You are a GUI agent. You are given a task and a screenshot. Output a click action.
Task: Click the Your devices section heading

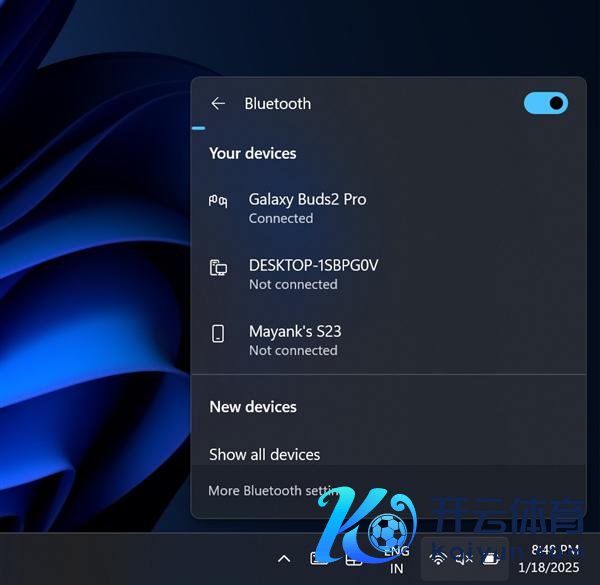click(253, 154)
